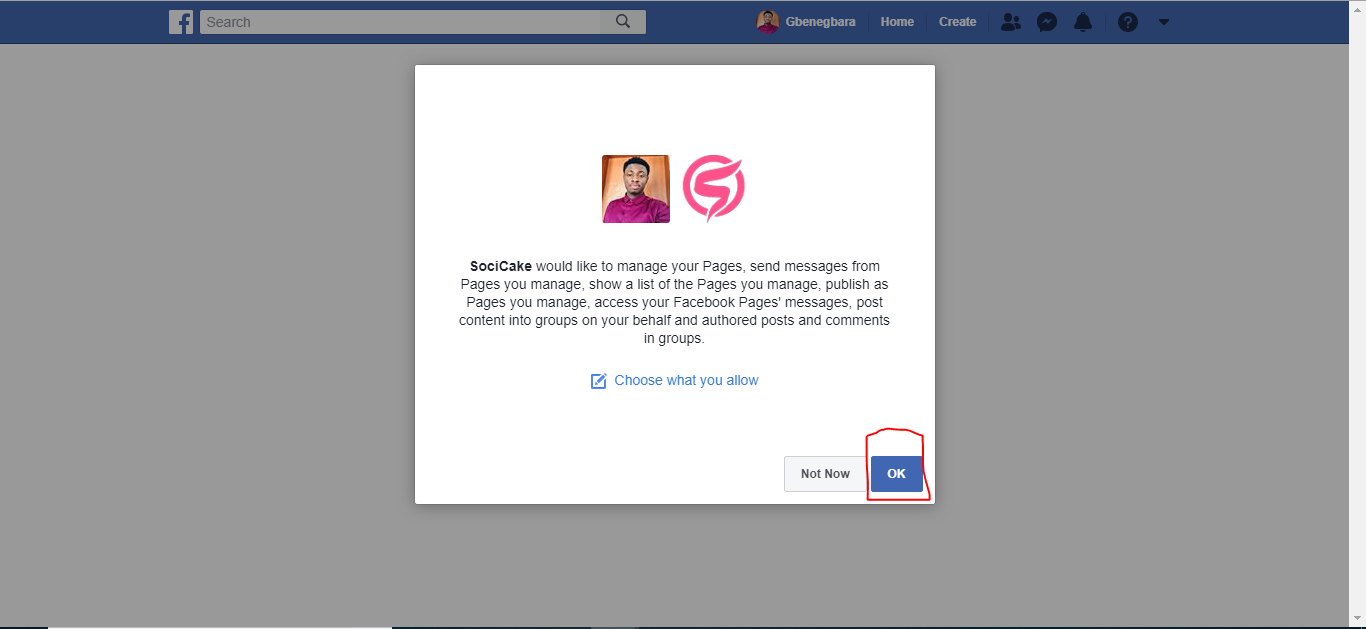Open the Messenger icon

coord(1047,22)
